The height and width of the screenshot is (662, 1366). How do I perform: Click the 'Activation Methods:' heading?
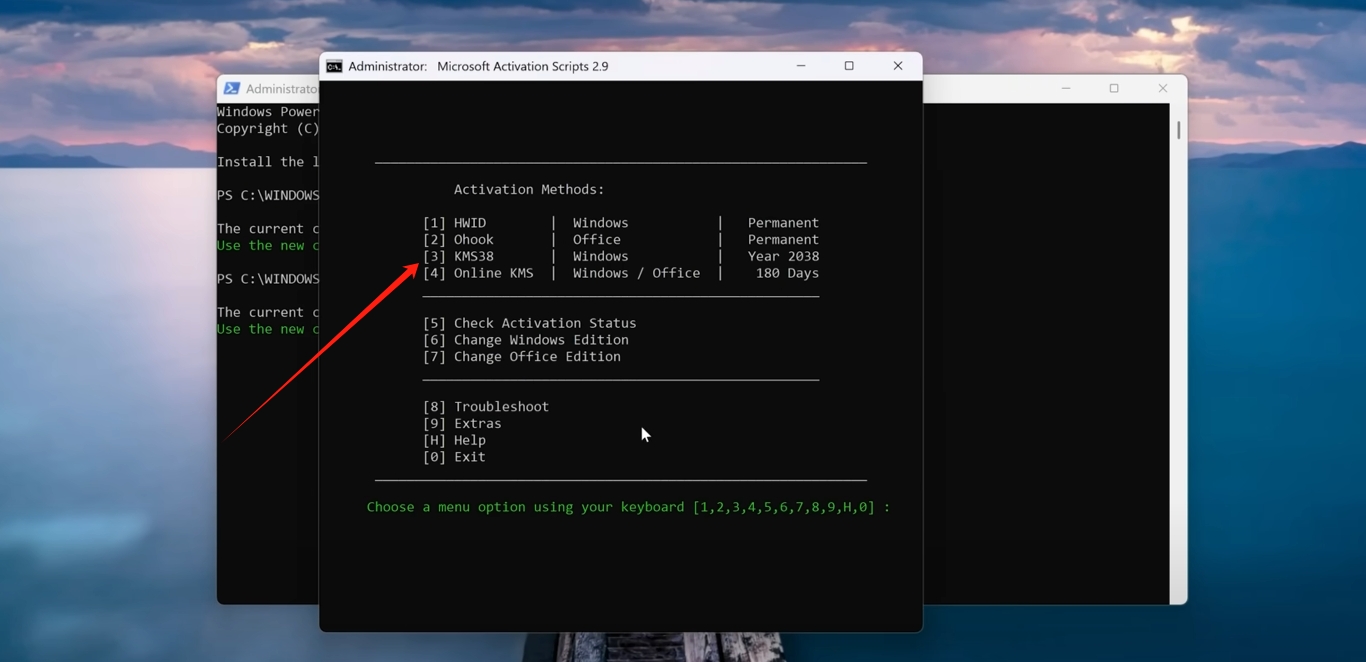coord(529,190)
